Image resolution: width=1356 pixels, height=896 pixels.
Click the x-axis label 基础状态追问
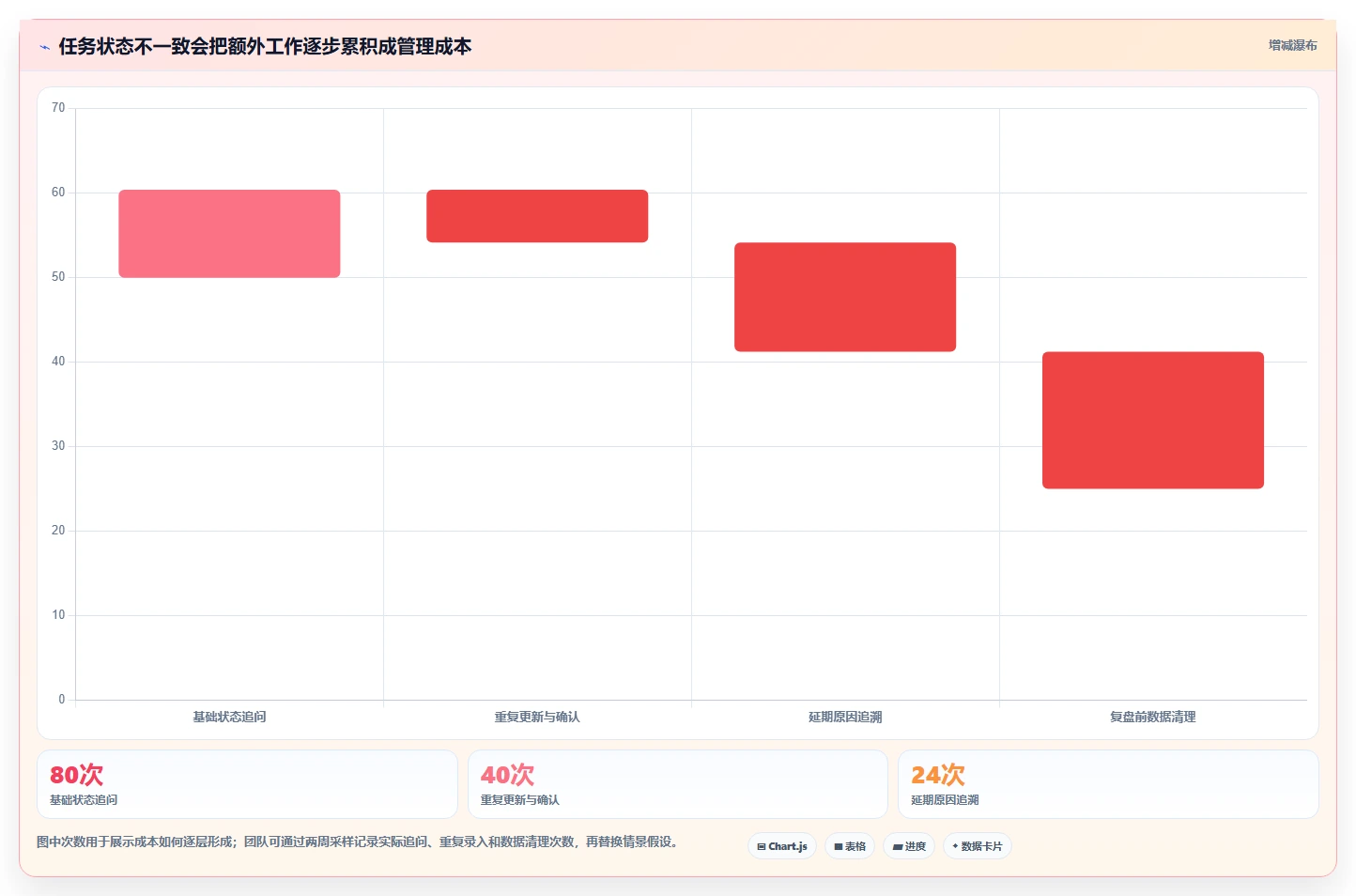229,717
